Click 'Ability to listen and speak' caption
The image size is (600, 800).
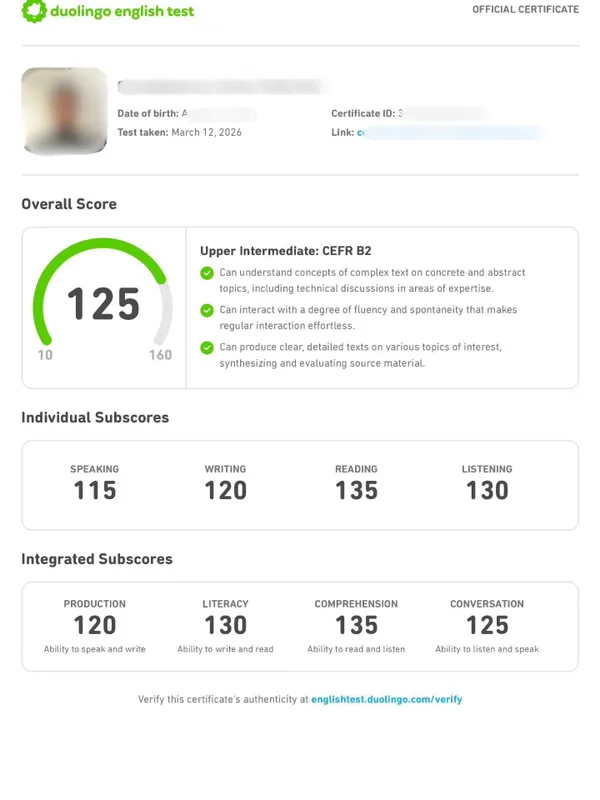(x=487, y=649)
